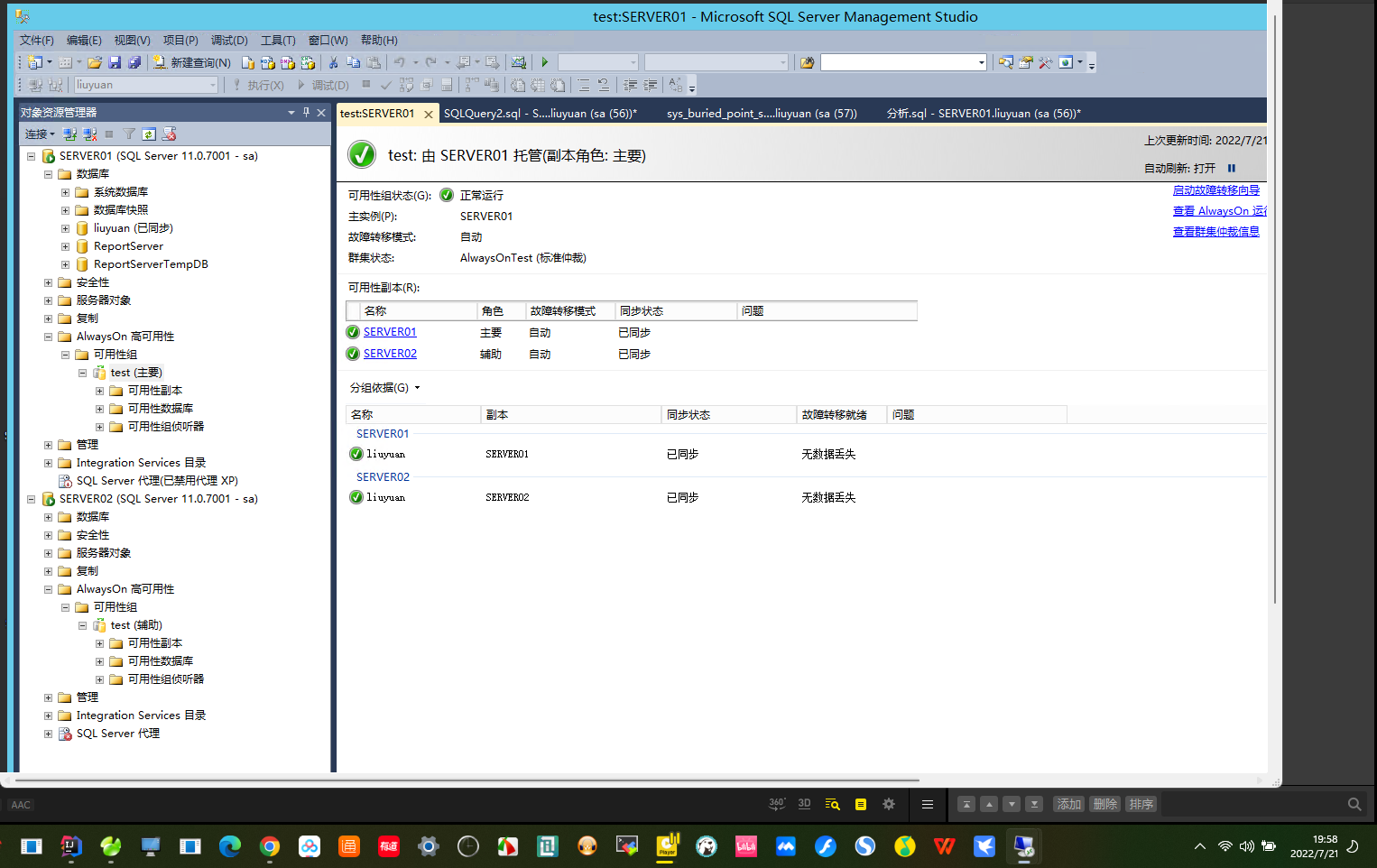Click the 删除 button in player bar
Viewport: 1377px width, 868px height.
(x=1105, y=804)
